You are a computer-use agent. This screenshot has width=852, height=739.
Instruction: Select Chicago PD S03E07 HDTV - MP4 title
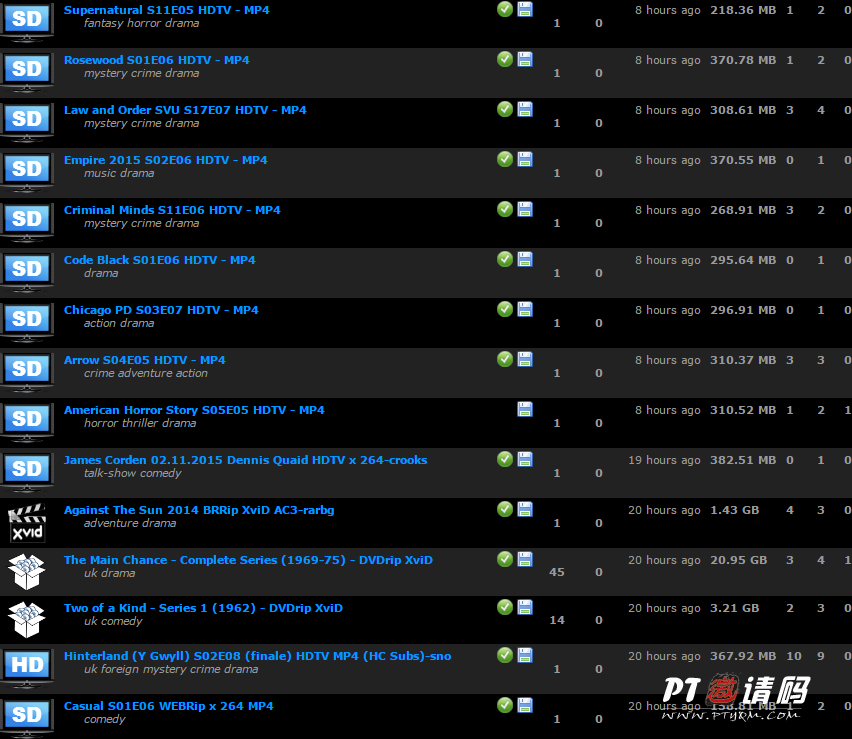coord(161,310)
